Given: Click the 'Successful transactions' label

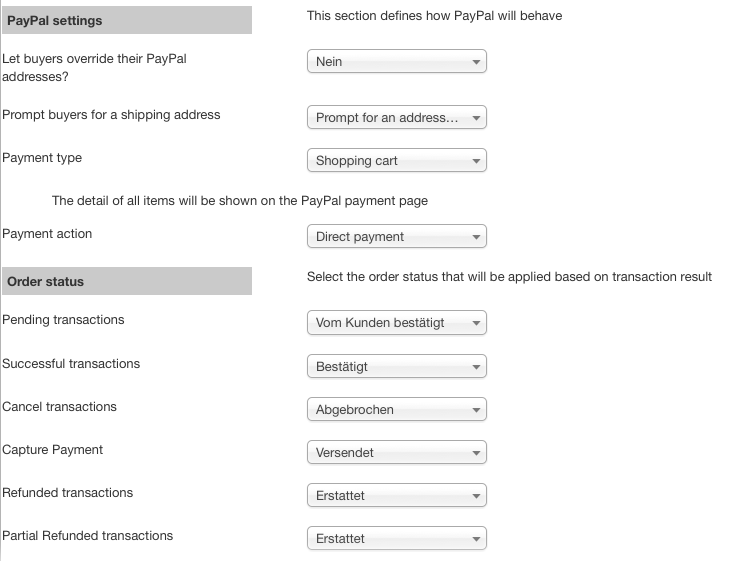Looking at the screenshot, I should (x=71, y=364).
